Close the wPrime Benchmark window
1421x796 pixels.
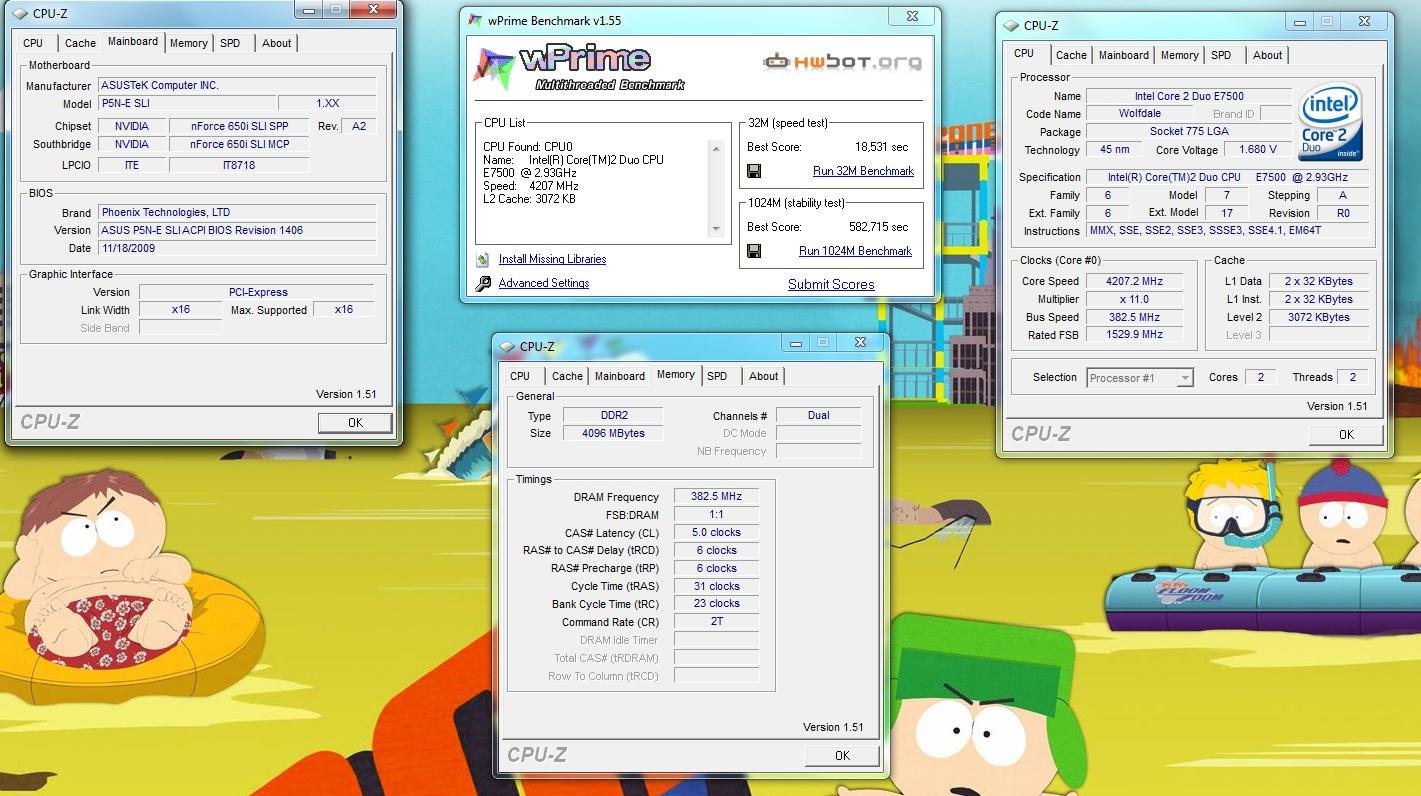click(912, 16)
